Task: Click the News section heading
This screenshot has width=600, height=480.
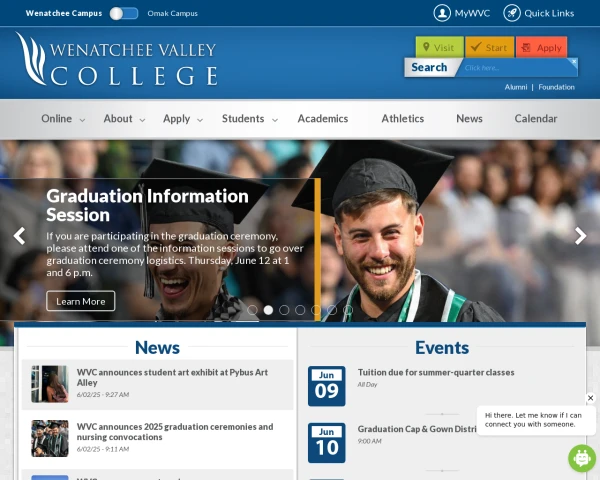Action: [157, 348]
